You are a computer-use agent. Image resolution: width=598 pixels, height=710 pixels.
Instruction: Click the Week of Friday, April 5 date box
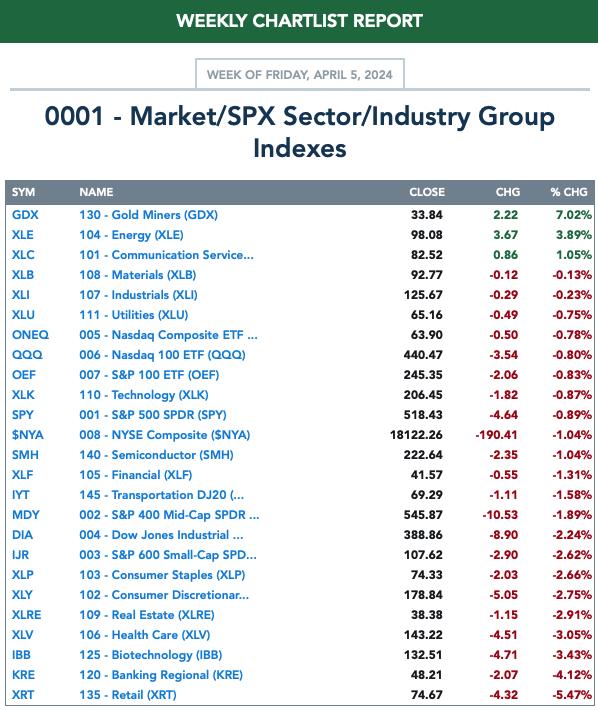point(300,74)
